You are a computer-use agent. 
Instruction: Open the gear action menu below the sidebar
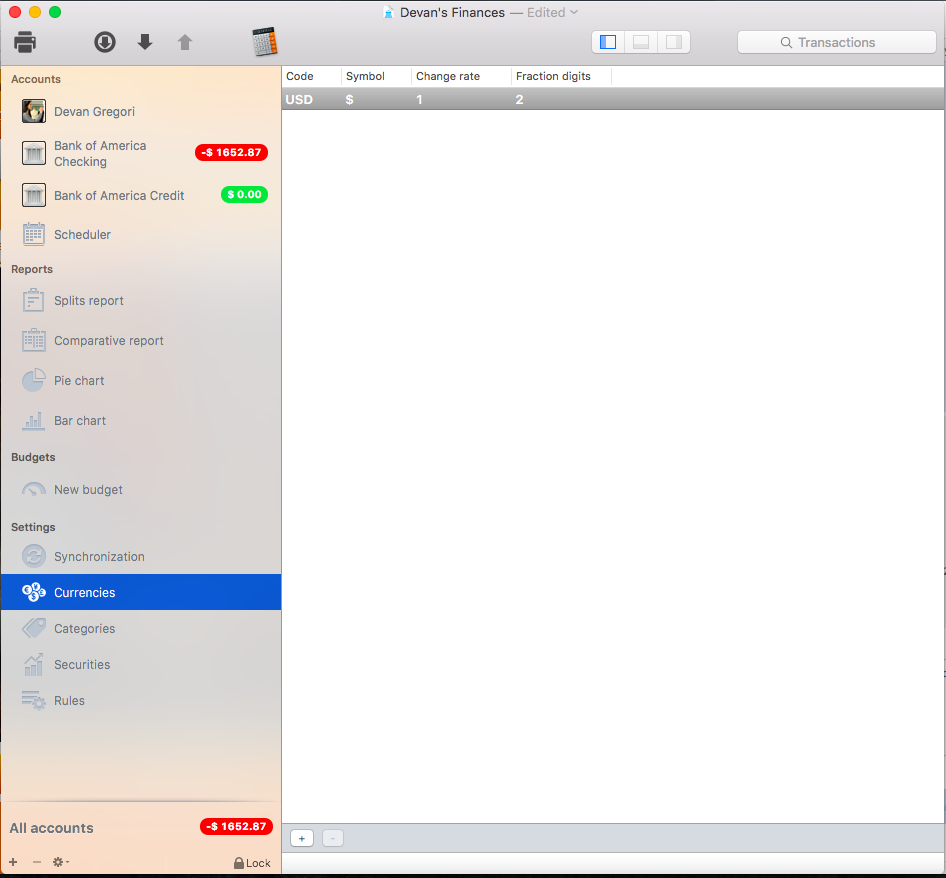[60, 861]
